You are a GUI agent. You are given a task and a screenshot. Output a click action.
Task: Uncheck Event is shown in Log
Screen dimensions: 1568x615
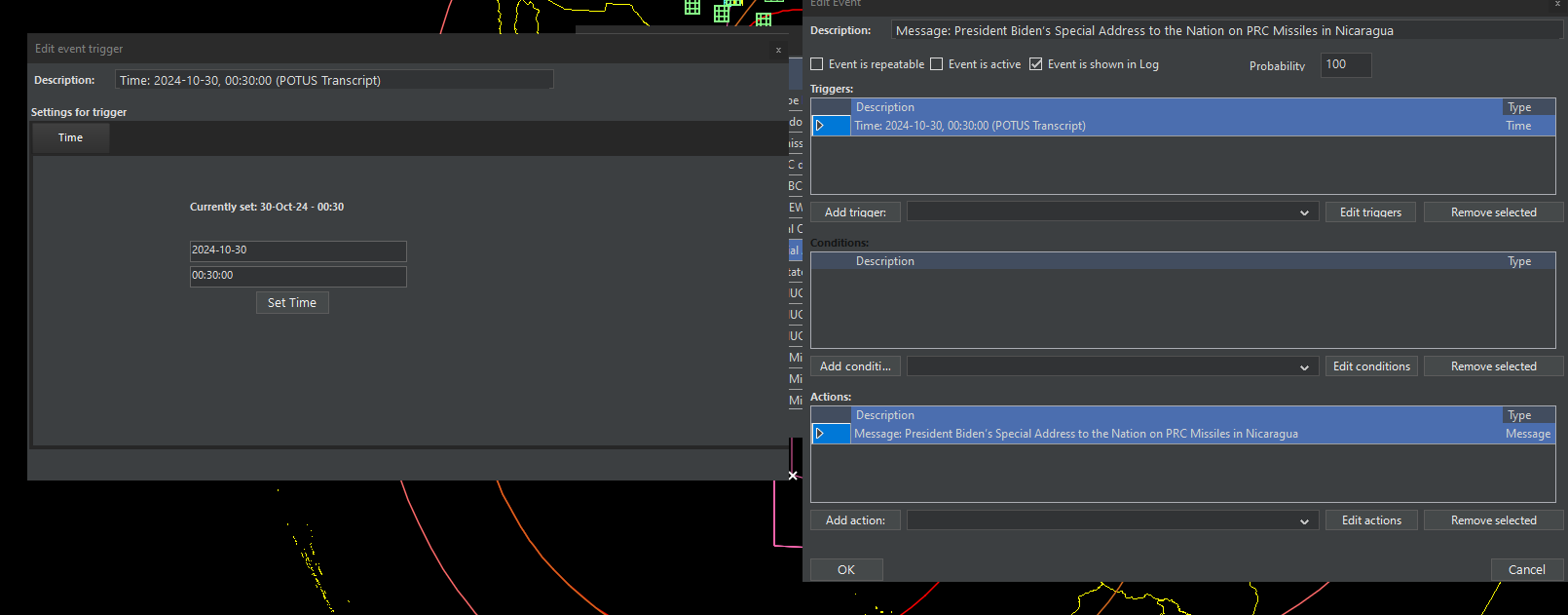(1036, 64)
